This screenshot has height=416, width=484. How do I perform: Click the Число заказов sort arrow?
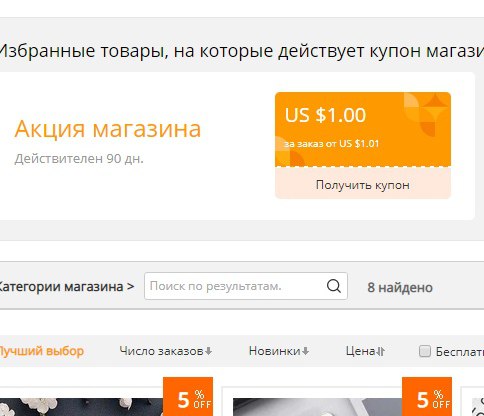(209, 351)
